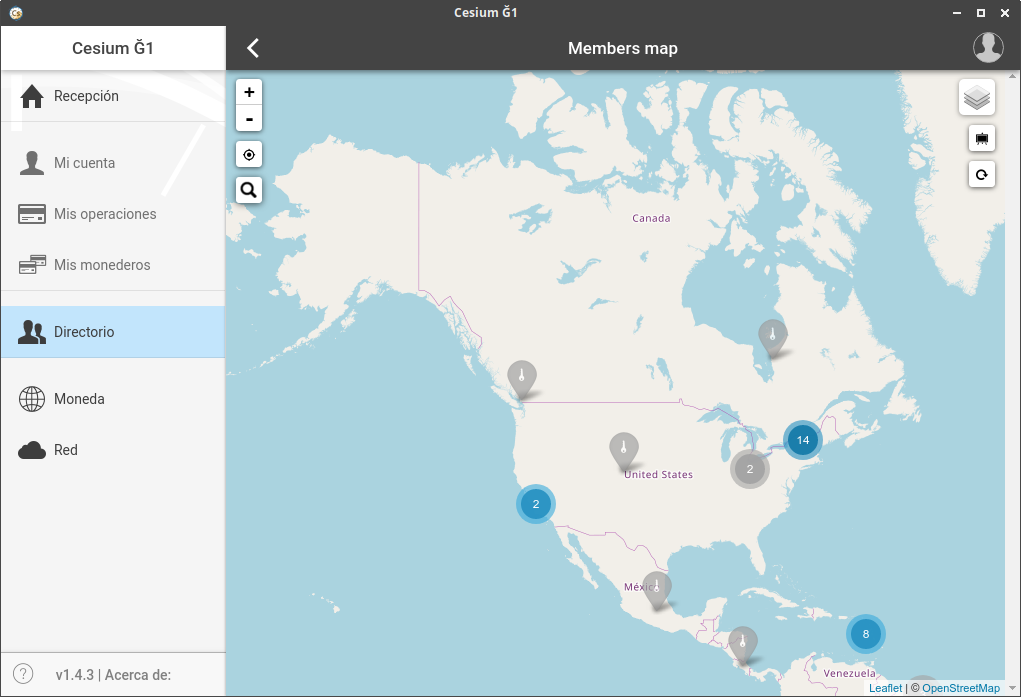This screenshot has width=1021, height=697.
Task: Click the Members map title
Action: click(x=622, y=48)
